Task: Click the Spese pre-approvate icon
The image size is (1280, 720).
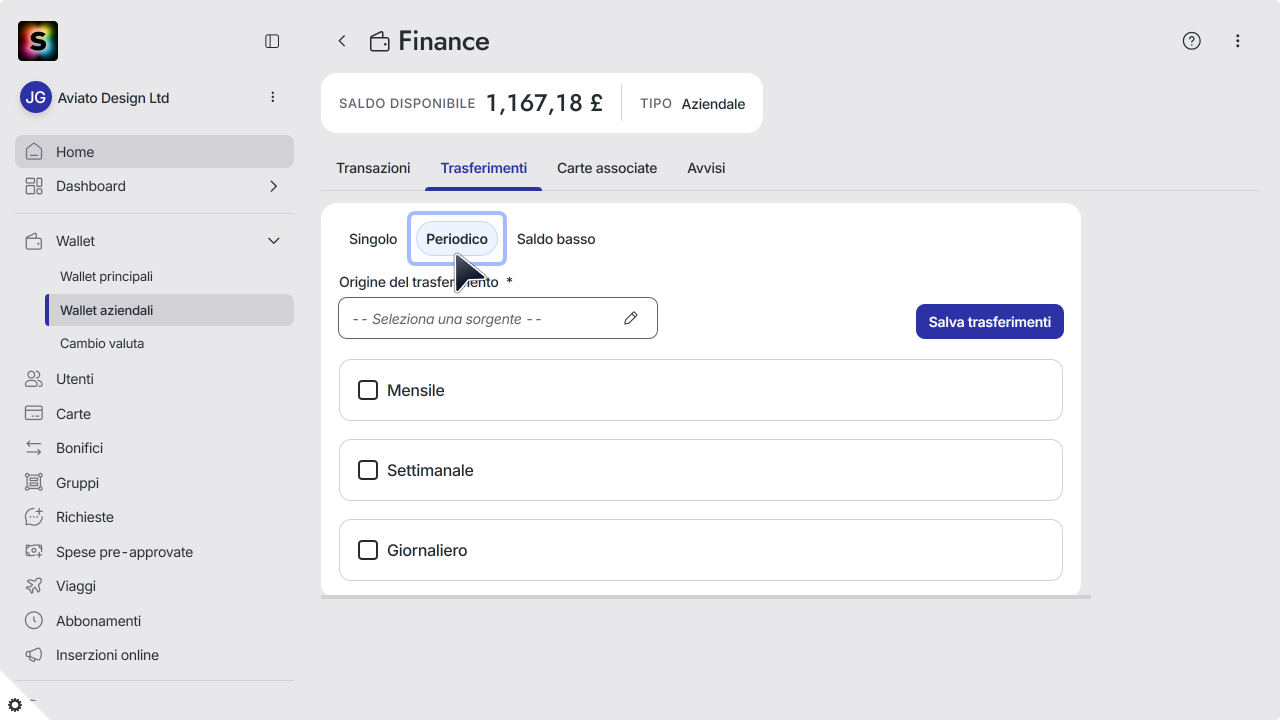Action: coord(34,552)
